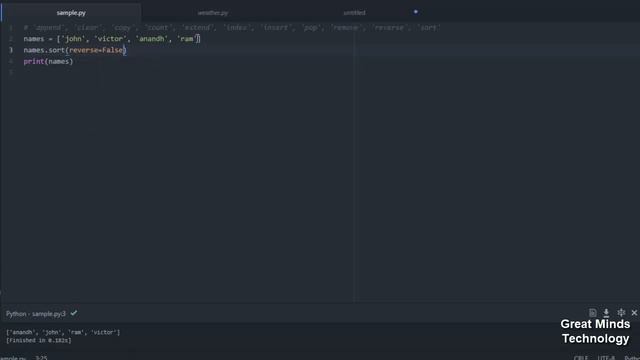The width and height of the screenshot is (640, 360).
Task: Open the 3:25 cursor position in the status bar
Action: [x=41, y=358]
